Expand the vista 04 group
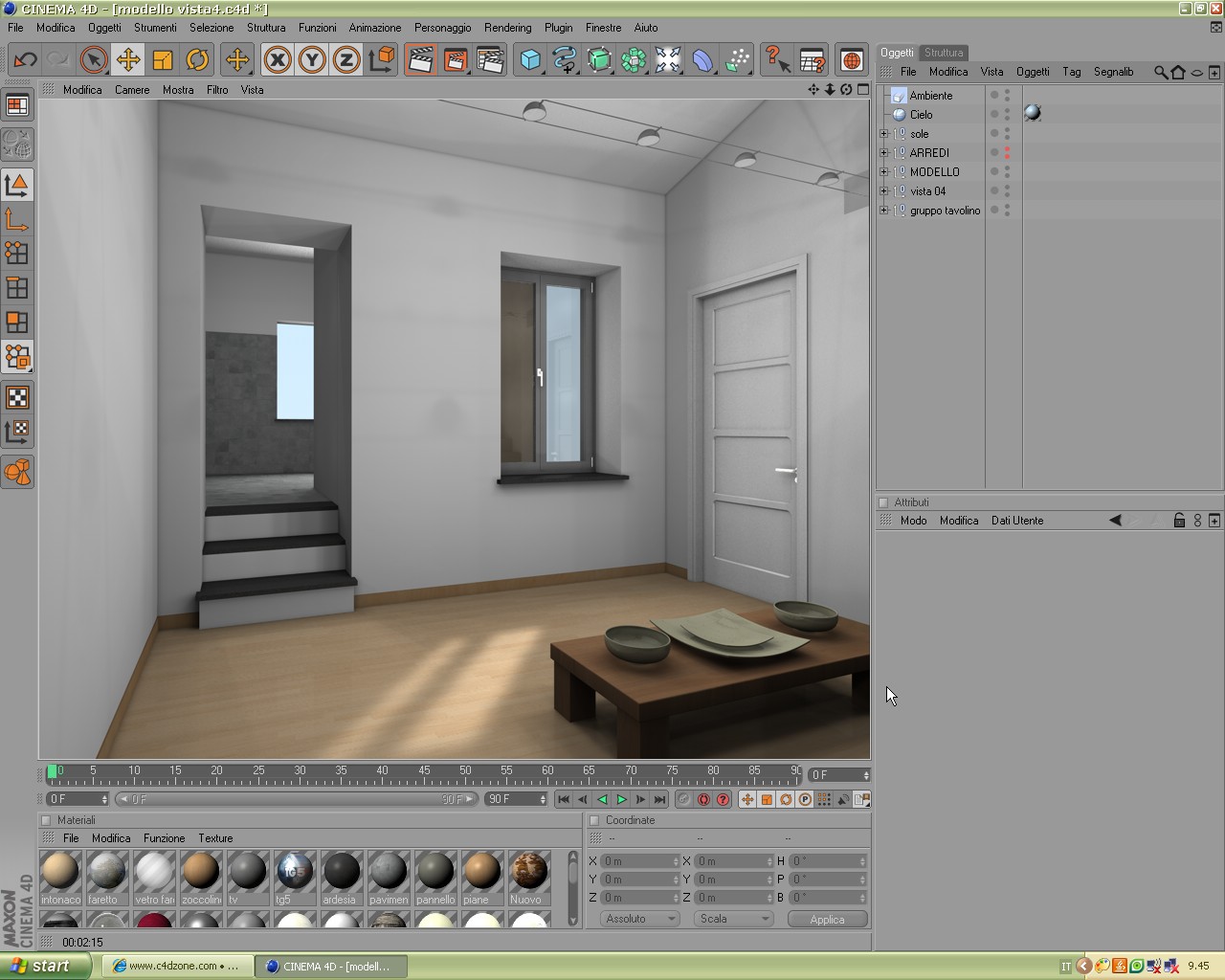 point(884,191)
